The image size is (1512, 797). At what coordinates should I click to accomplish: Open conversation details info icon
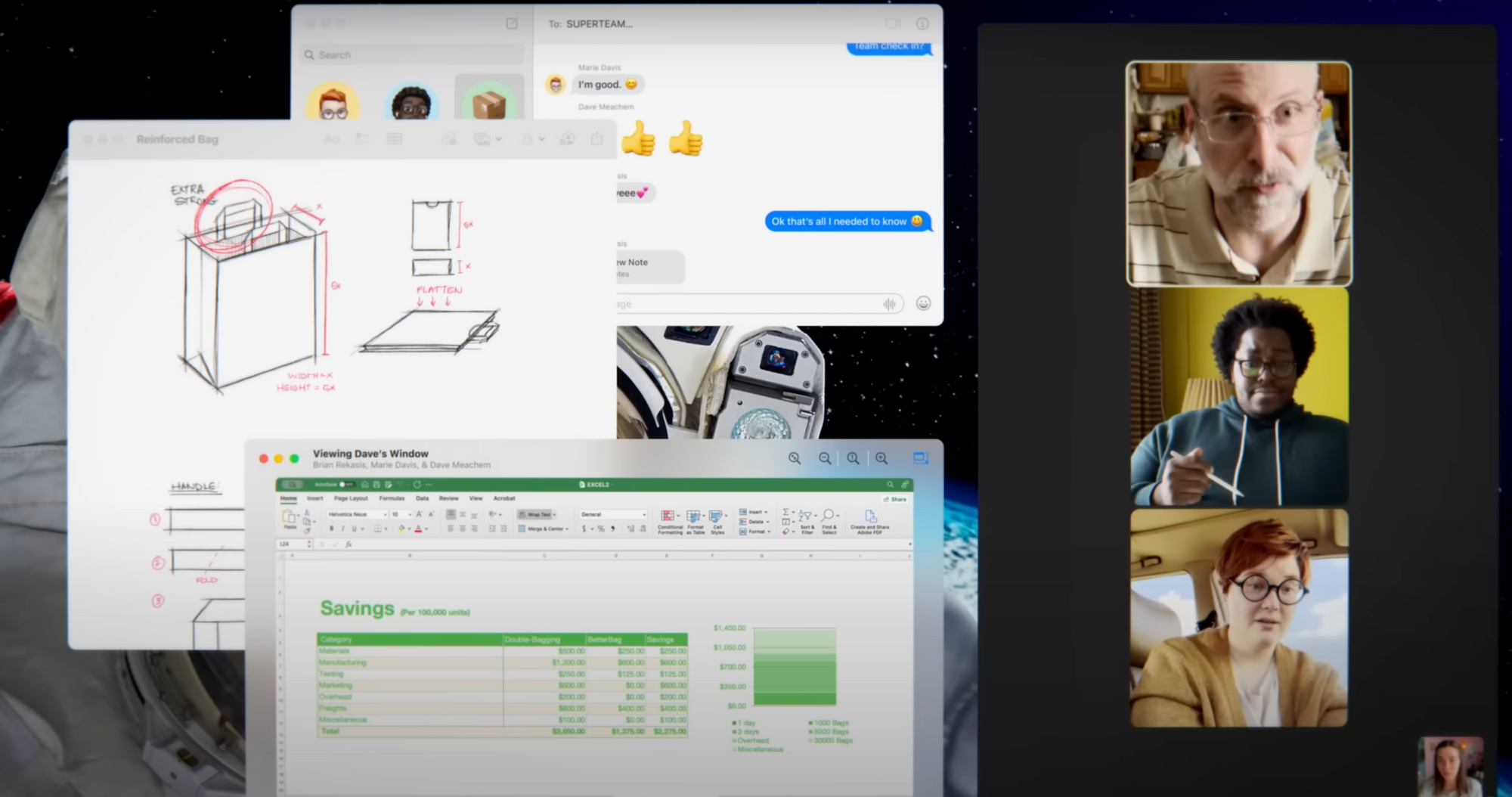coord(922,24)
